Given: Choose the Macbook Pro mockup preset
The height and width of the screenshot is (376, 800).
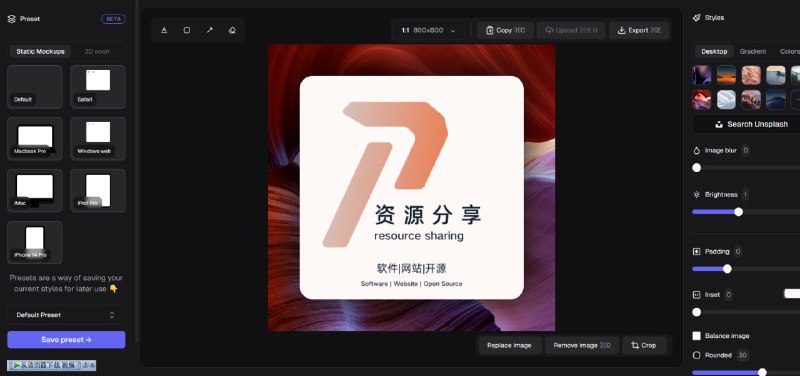Looking at the screenshot, I should click(x=35, y=138).
